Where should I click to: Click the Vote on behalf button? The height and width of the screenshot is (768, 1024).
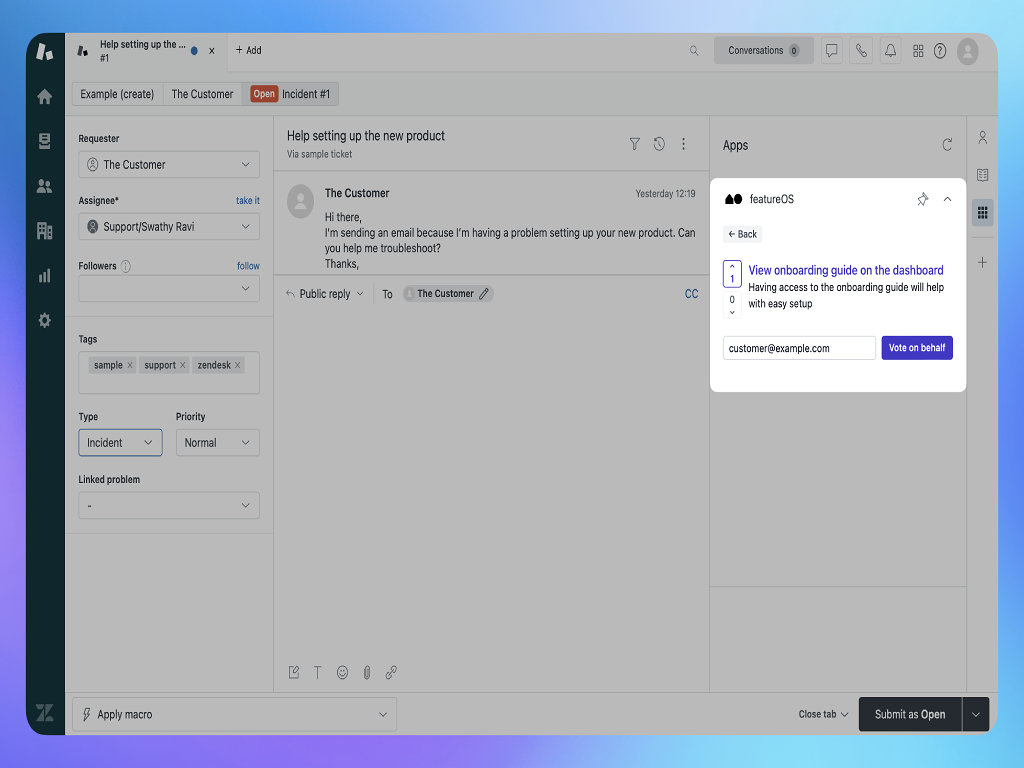coord(916,348)
